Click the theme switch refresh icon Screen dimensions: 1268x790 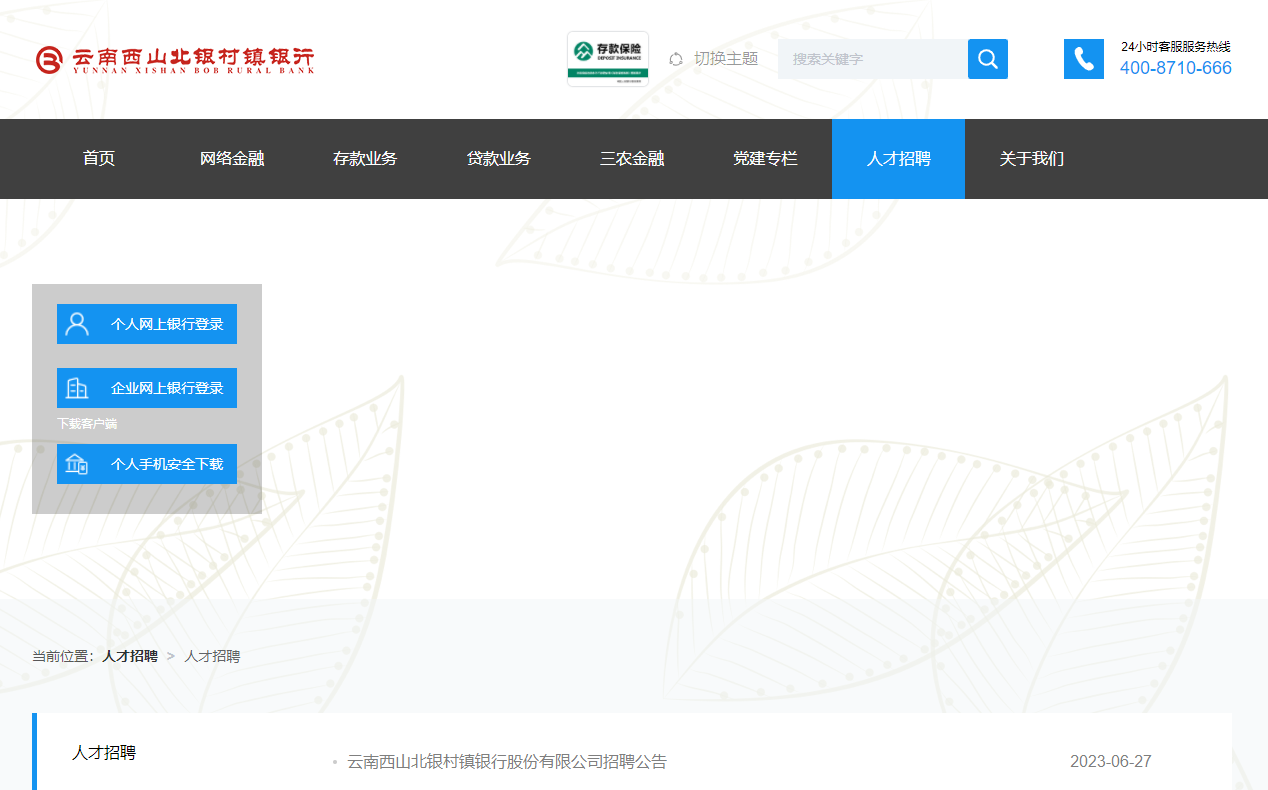676,59
